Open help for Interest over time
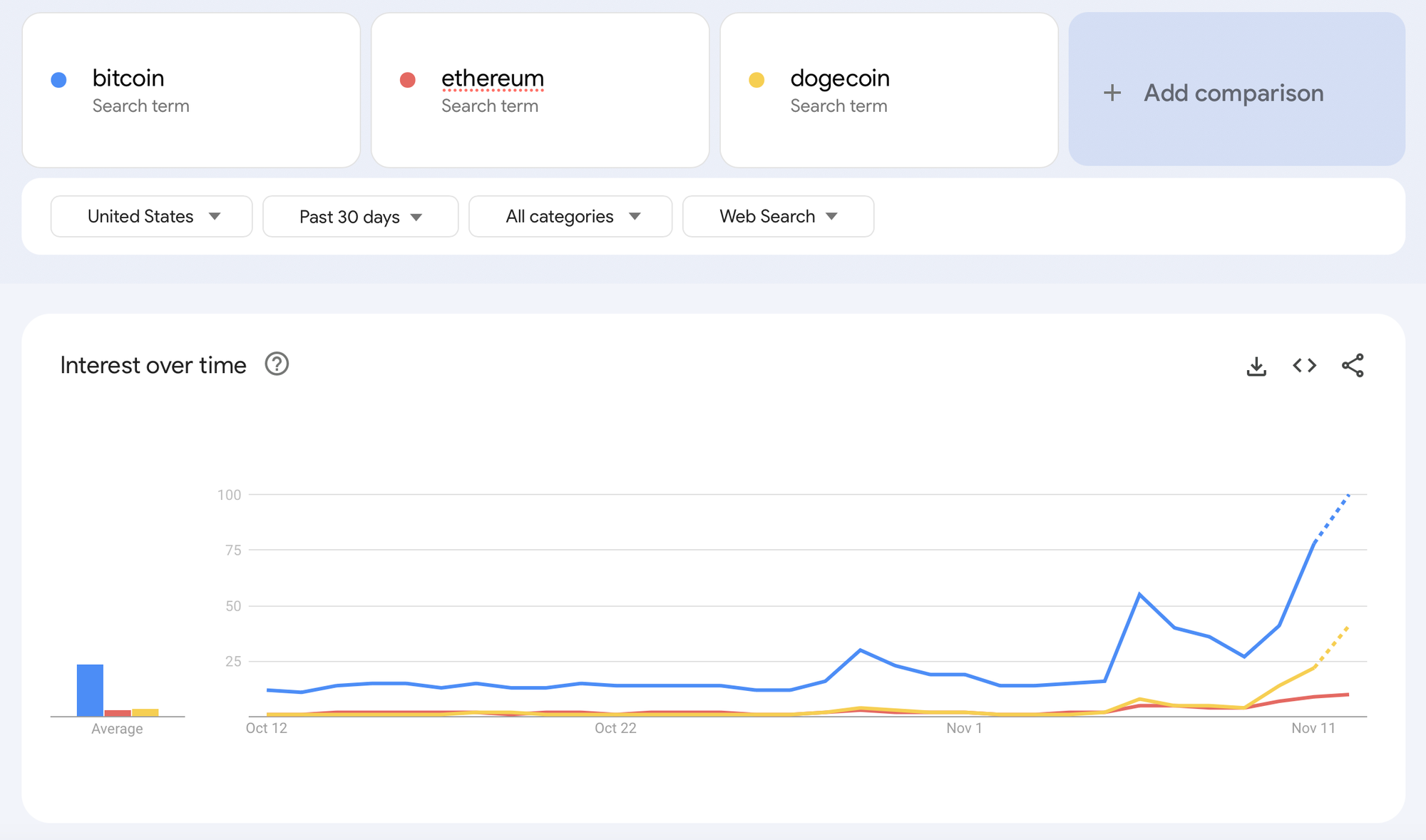The image size is (1426, 840). tap(277, 364)
